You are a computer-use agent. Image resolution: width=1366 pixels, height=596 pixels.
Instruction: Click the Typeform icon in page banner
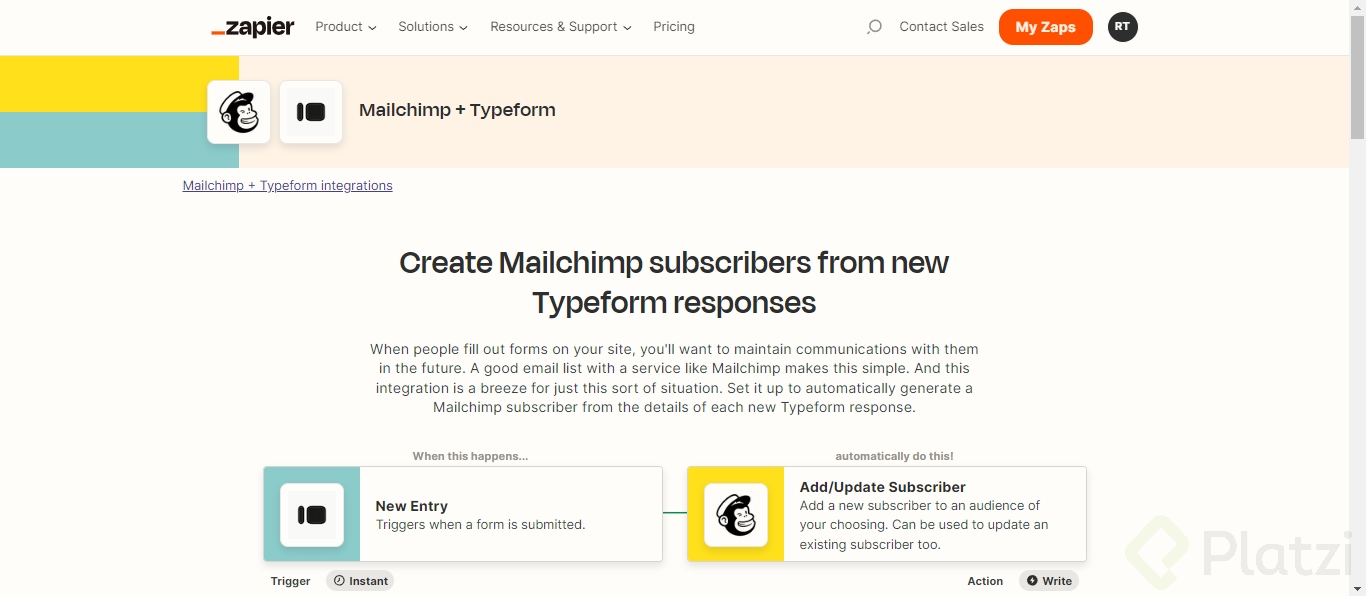click(311, 112)
